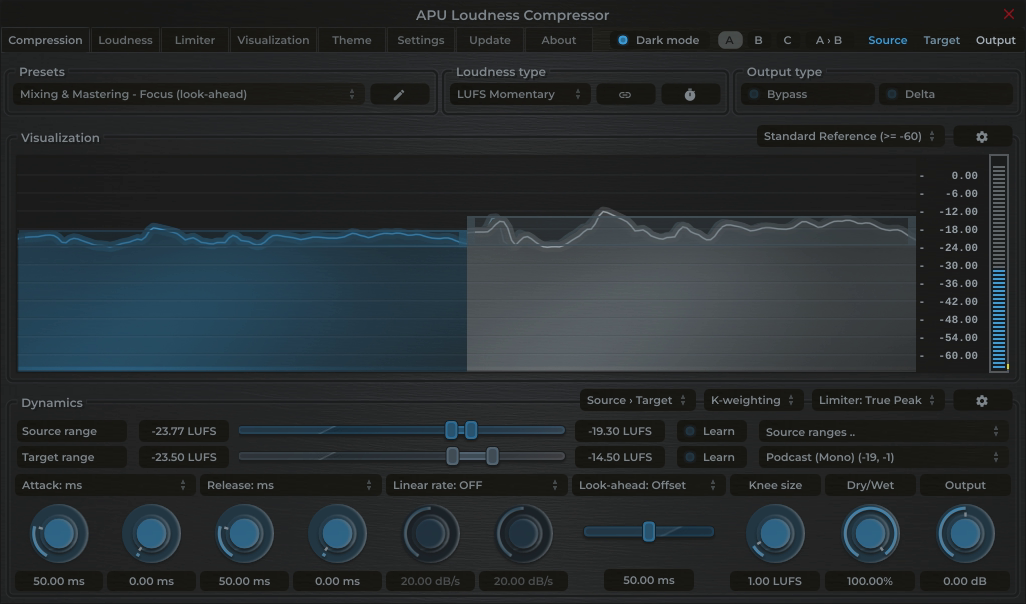This screenshot has height=604, width=1026.
Task: Click the Output section header in Dynamics
Action: point(964,485)
